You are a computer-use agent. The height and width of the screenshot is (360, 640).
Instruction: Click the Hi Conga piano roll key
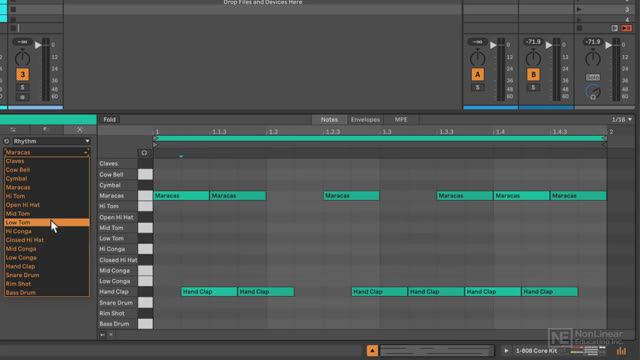click(145, 249)
